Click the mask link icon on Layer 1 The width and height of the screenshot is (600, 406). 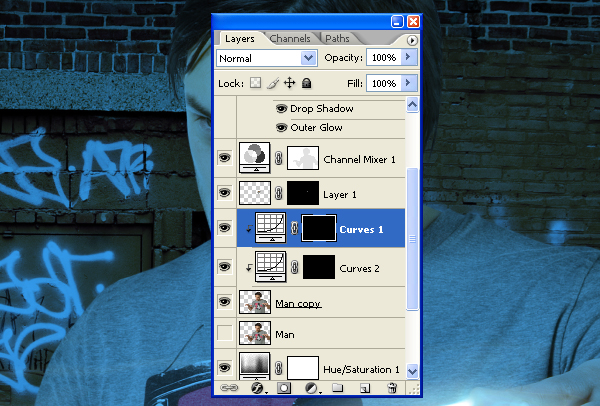tap(279, 193)
